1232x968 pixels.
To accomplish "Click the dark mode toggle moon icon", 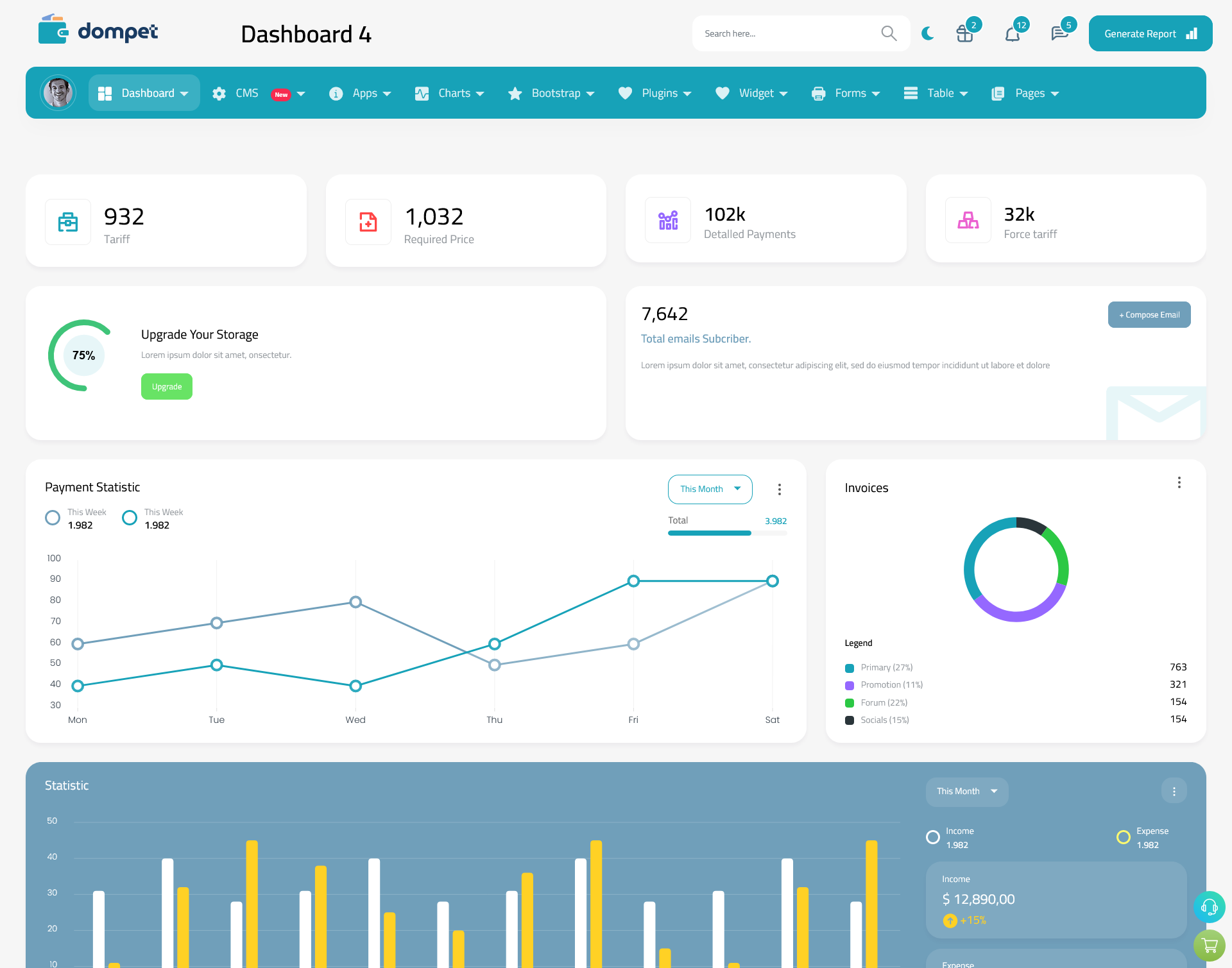I will coord(927,33).
